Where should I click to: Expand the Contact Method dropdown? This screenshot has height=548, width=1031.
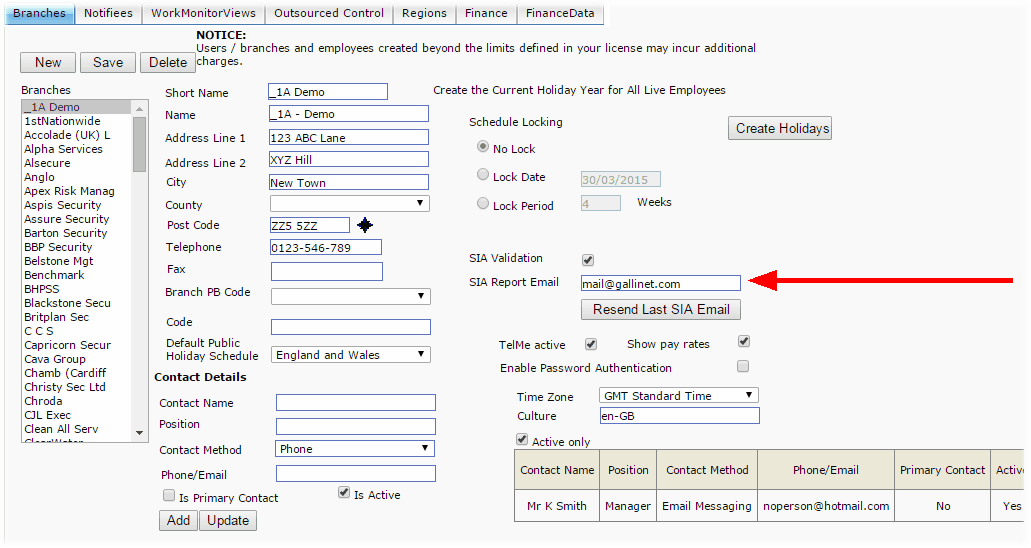[354, 449]
